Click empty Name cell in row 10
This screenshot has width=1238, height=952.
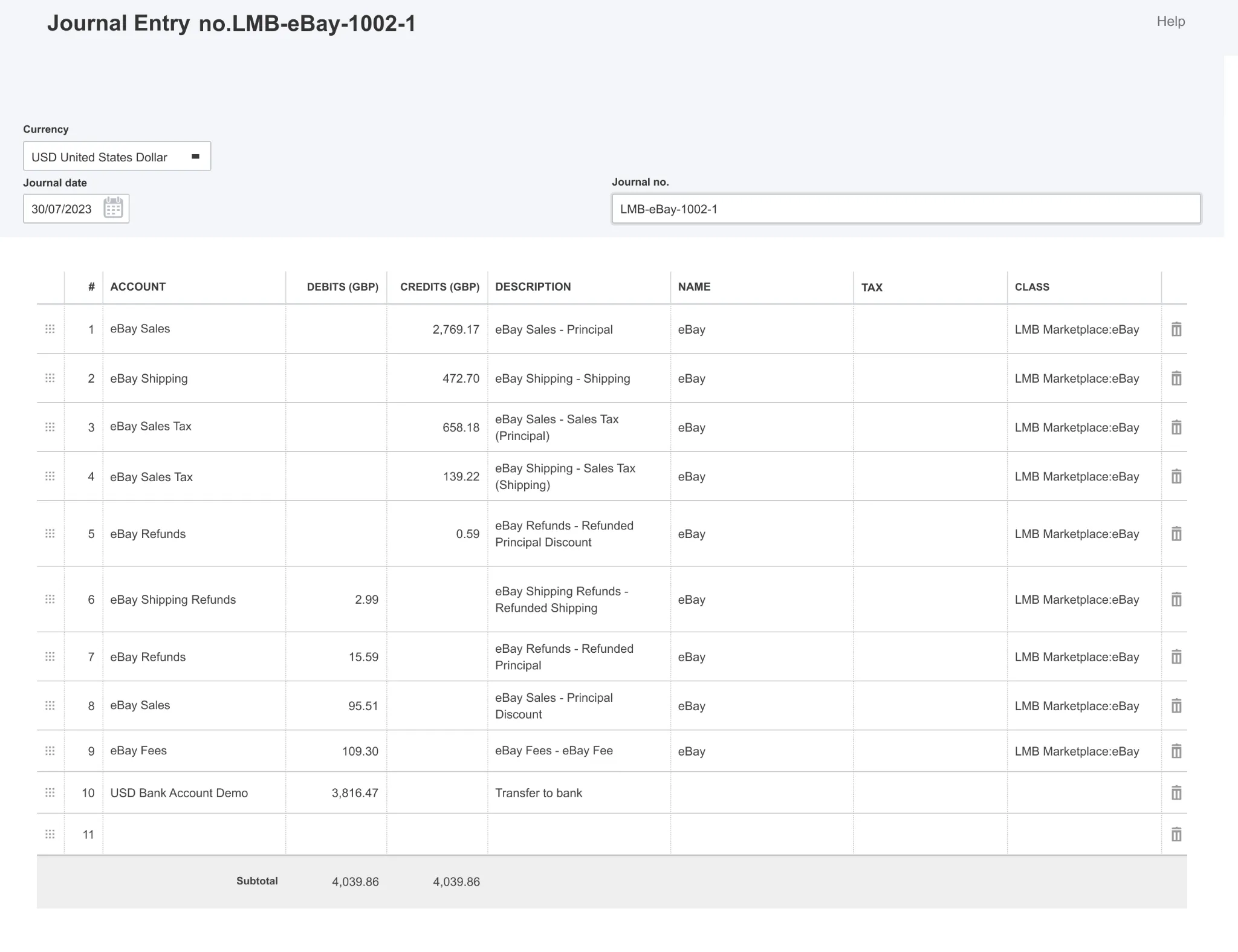pyautogui.click(x=762, y=792)
